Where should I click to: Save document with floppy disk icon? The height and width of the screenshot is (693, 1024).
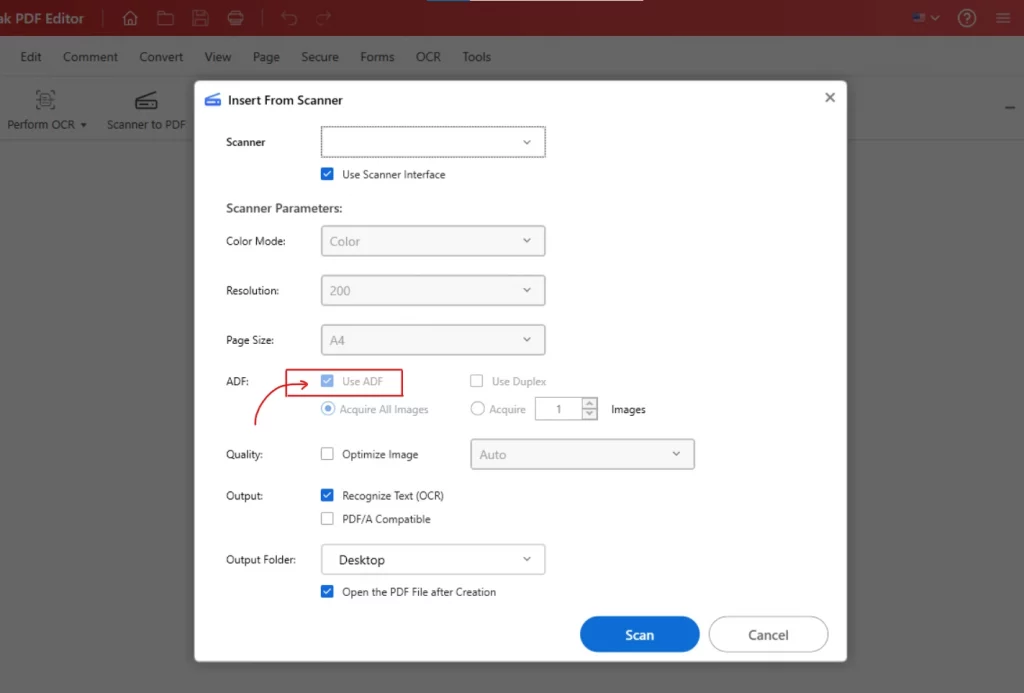tap(200, 18)
